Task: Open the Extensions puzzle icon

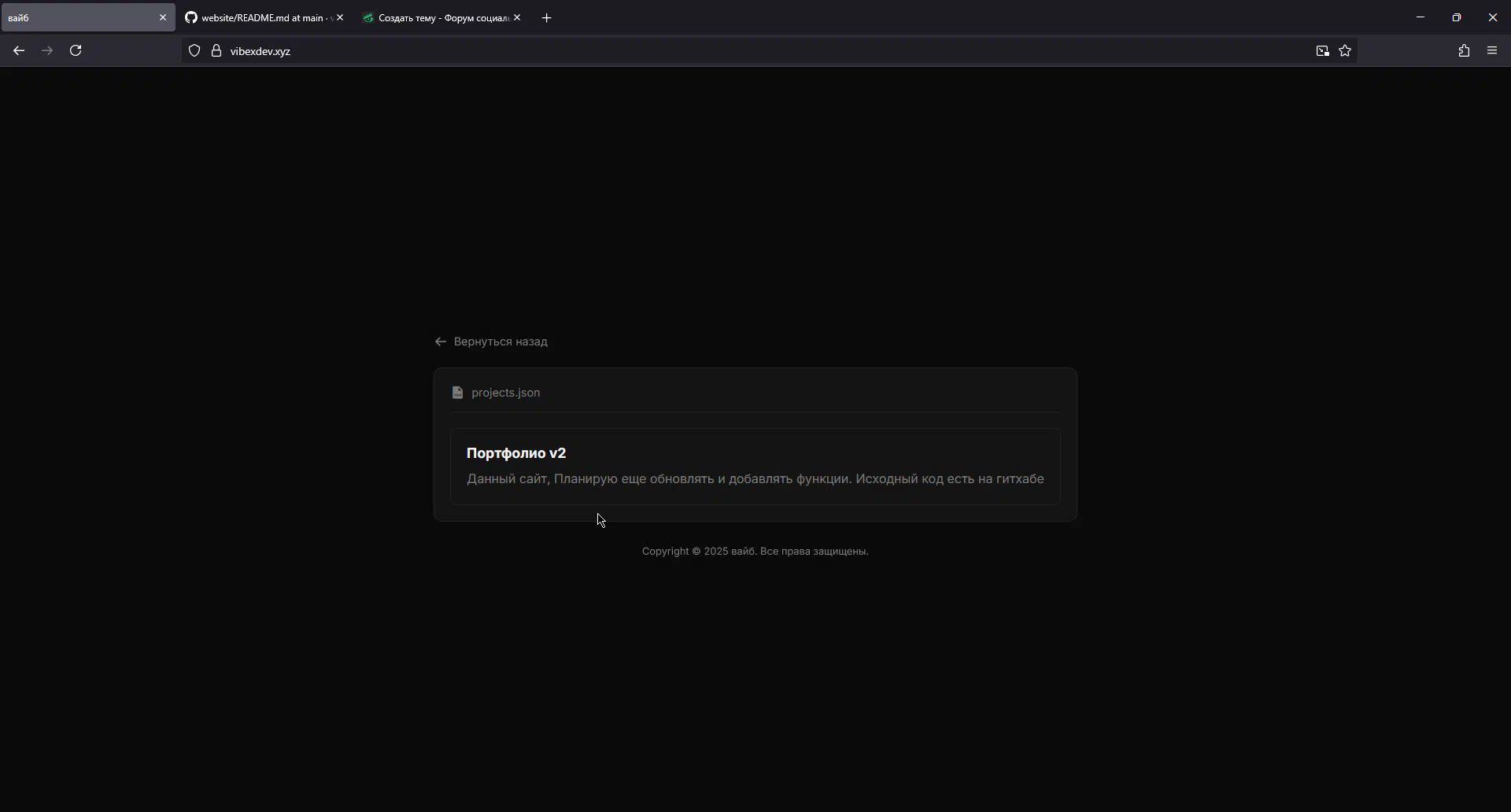Action: 1464,51
